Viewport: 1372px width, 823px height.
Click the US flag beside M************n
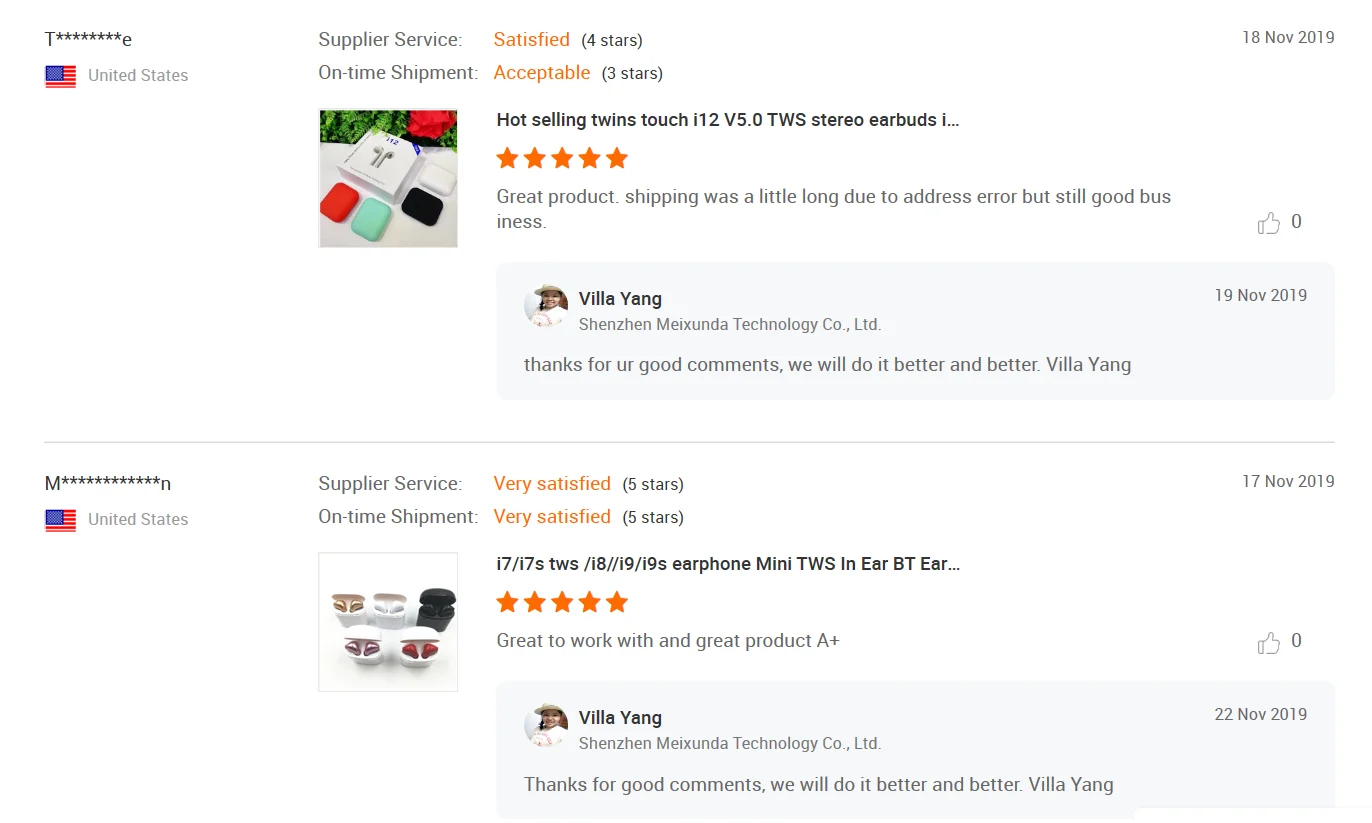coord(61,520)
